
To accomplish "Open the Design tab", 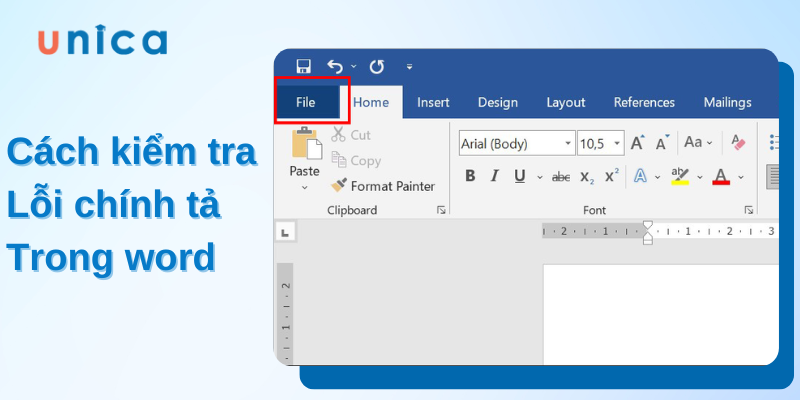I will pyautogui.click(x=497, y=102).
